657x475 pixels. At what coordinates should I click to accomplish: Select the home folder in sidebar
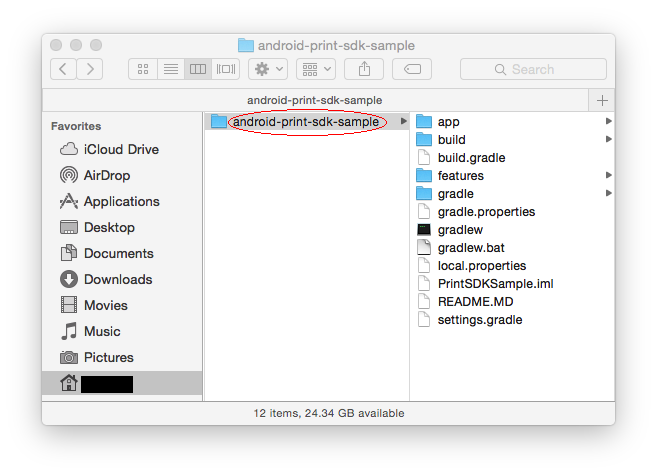122,383
